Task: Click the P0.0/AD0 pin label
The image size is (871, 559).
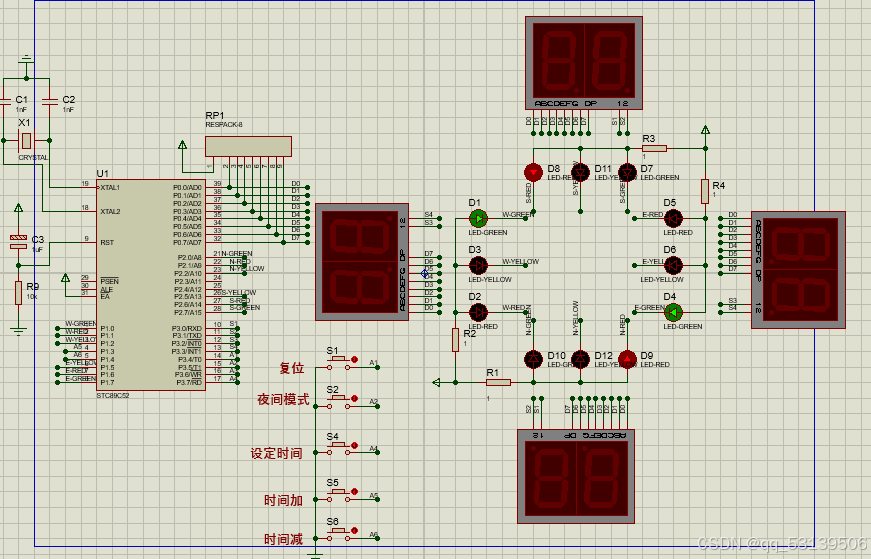Action: (188, 188)
